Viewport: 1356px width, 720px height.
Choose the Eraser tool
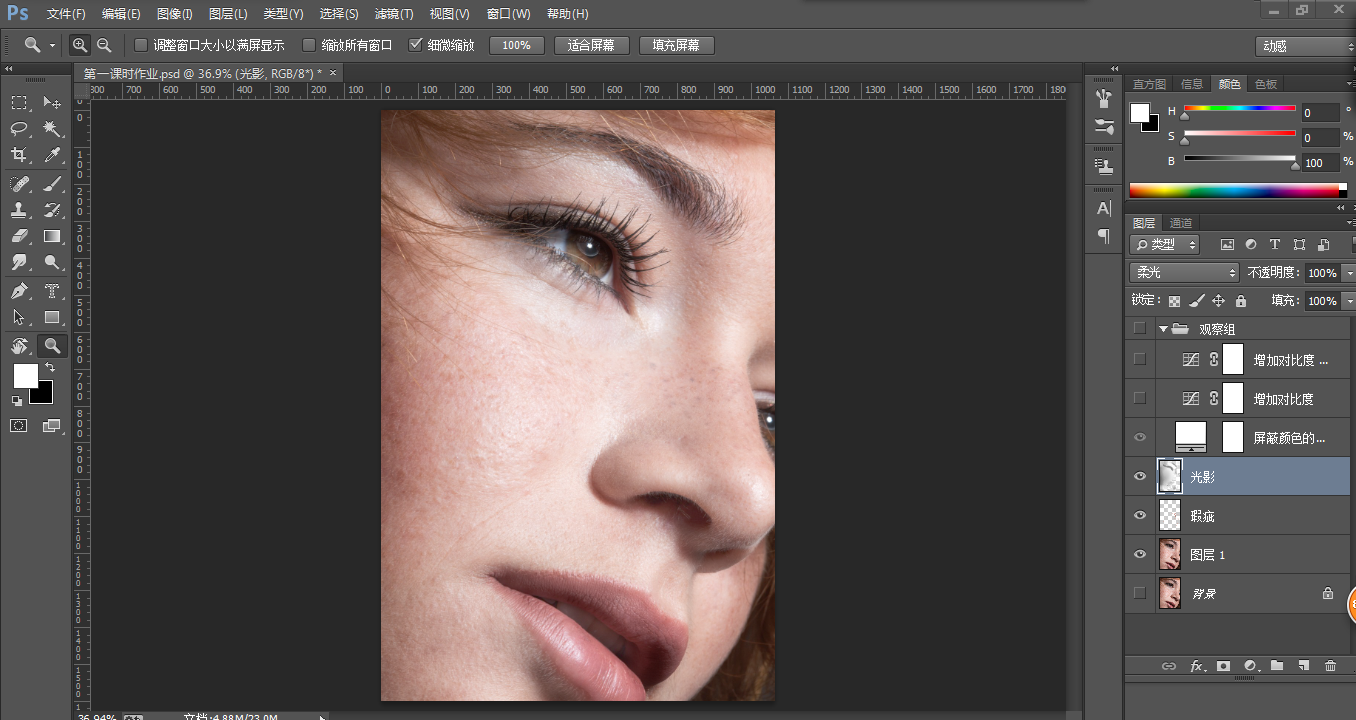(19, 237)
